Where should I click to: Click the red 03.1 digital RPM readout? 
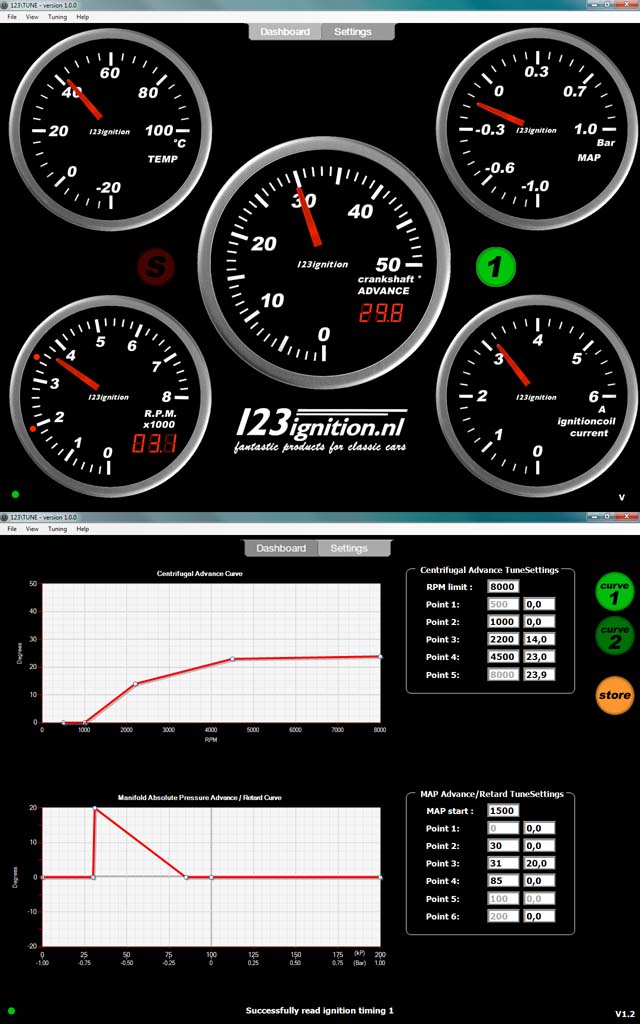154,444
